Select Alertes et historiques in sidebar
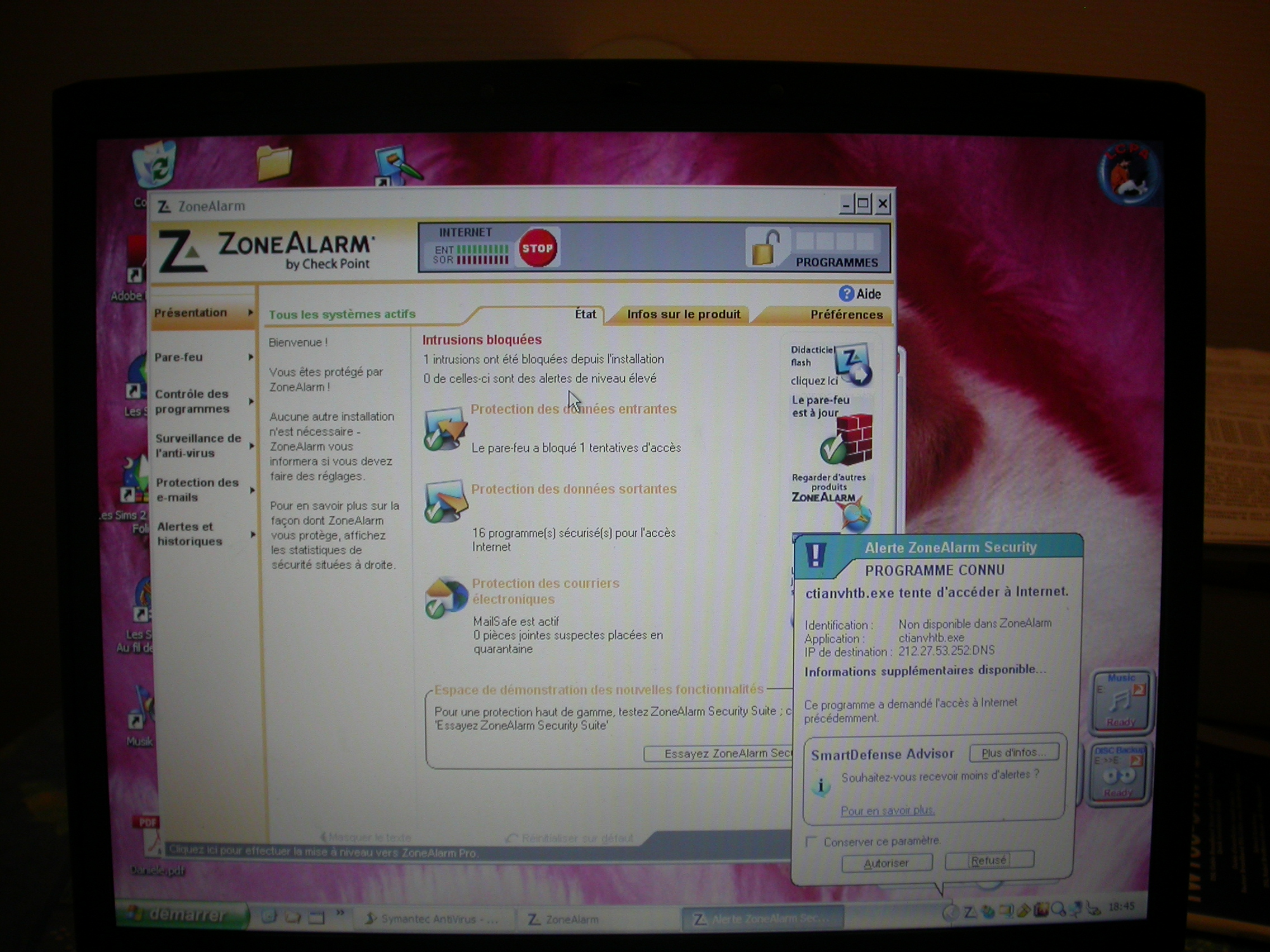This screenshot has width=1270, height=952. click(189, 534)
